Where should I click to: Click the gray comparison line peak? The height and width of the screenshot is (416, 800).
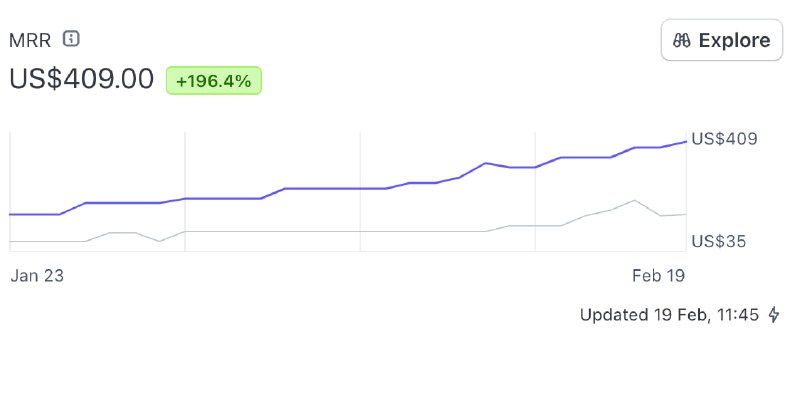coord(634,200)
